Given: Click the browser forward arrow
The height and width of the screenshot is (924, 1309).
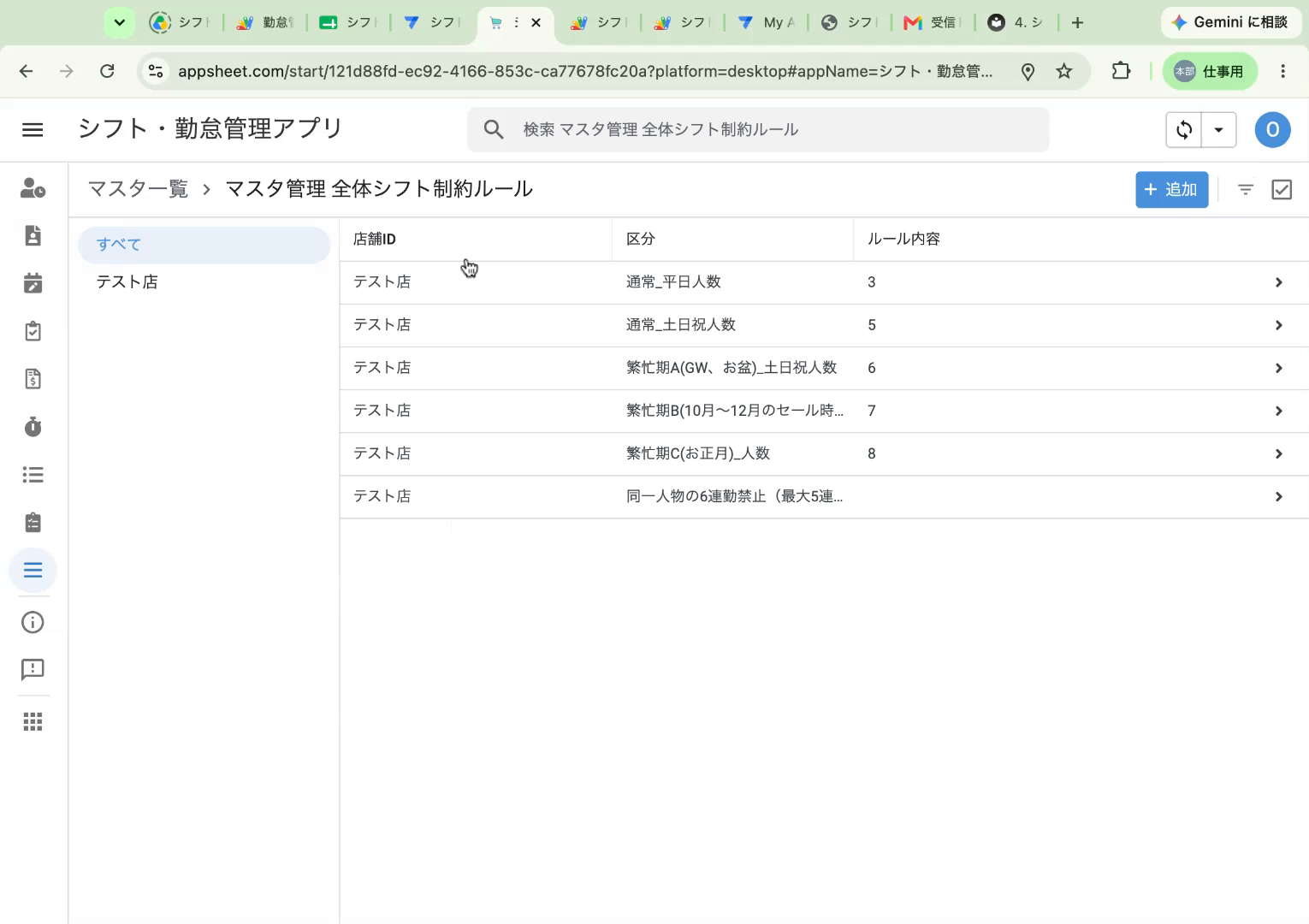Looking at the screenshot, I should (x=67, y=71).
